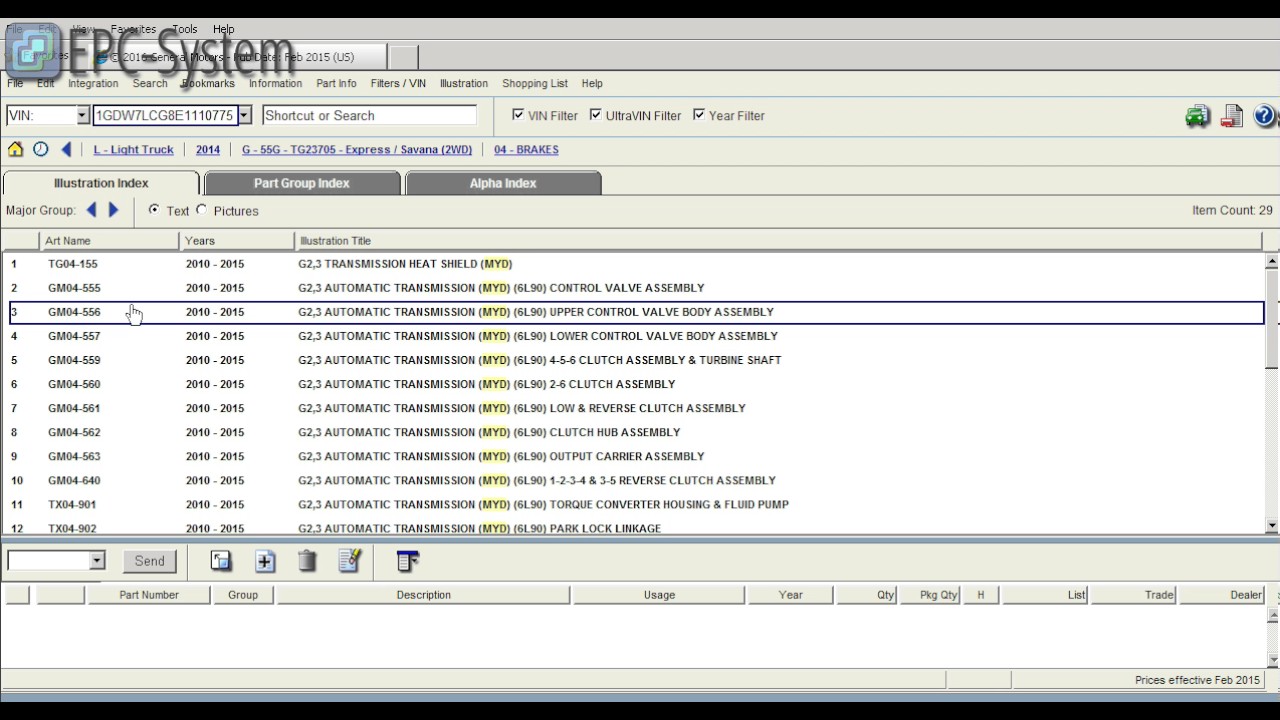The height and width of the screenshot is (720, 1280).
Task: Open the Part Info menu
Action: (336, 84)
